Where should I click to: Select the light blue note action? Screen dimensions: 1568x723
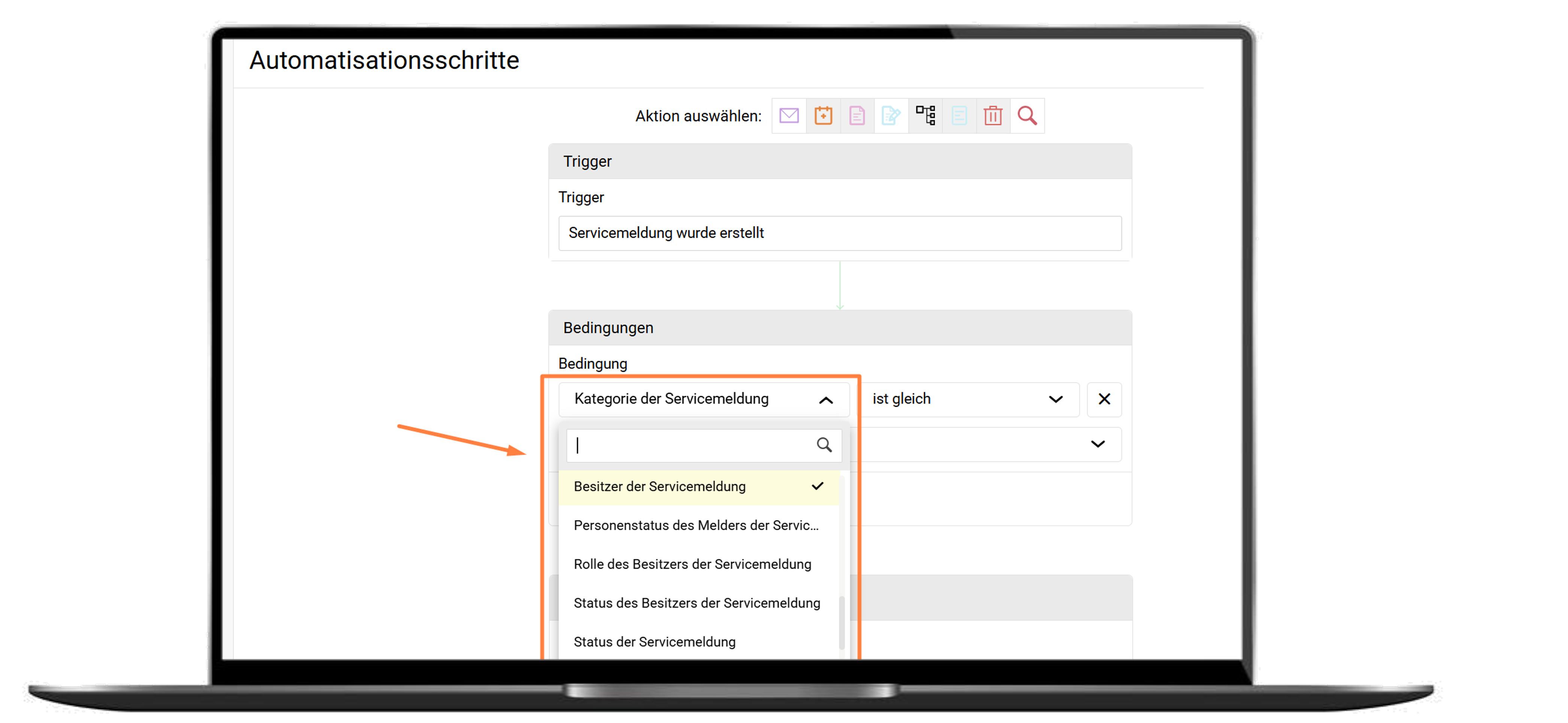[x=959, y=116]
